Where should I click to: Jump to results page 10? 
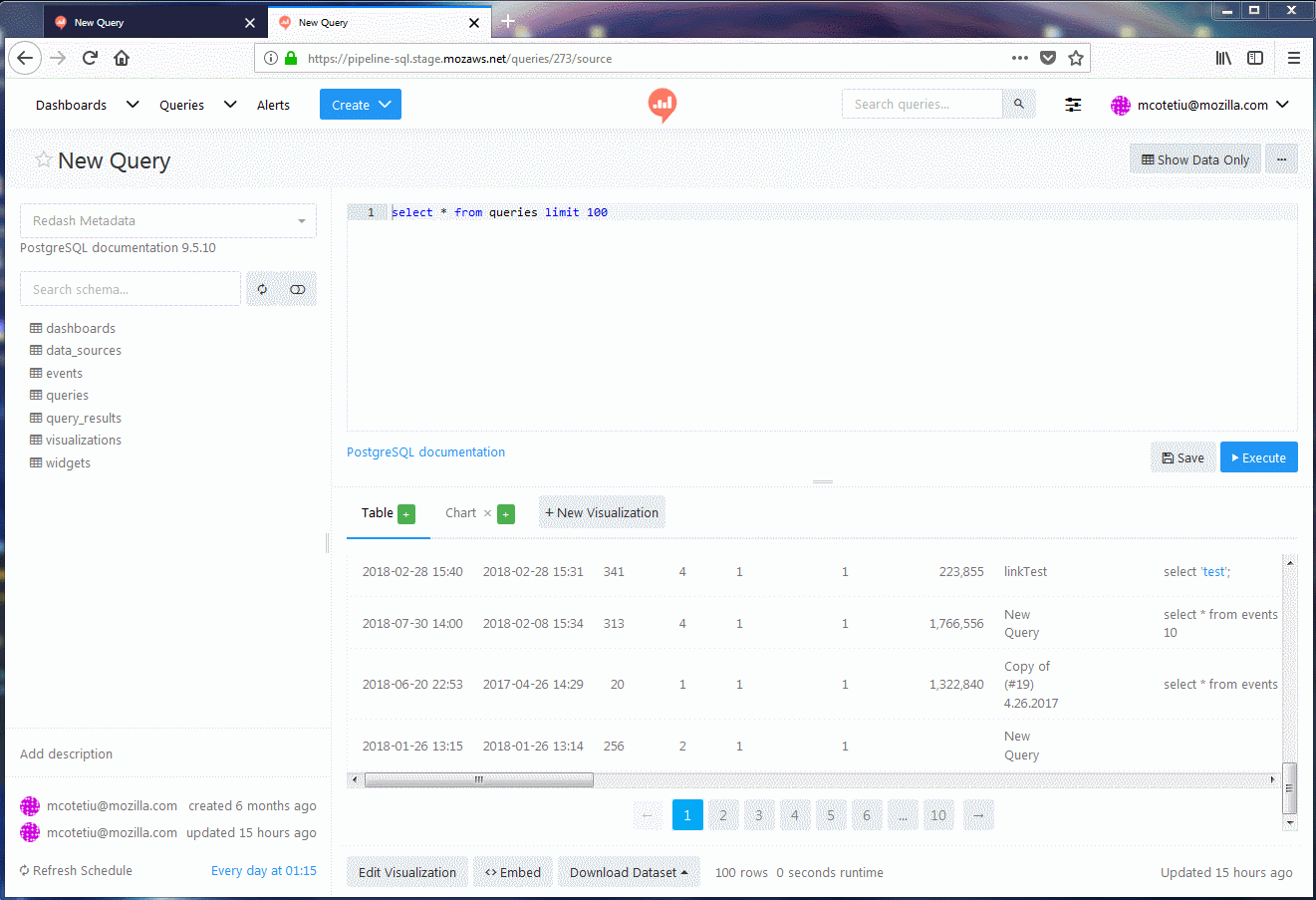click(938, 814)
